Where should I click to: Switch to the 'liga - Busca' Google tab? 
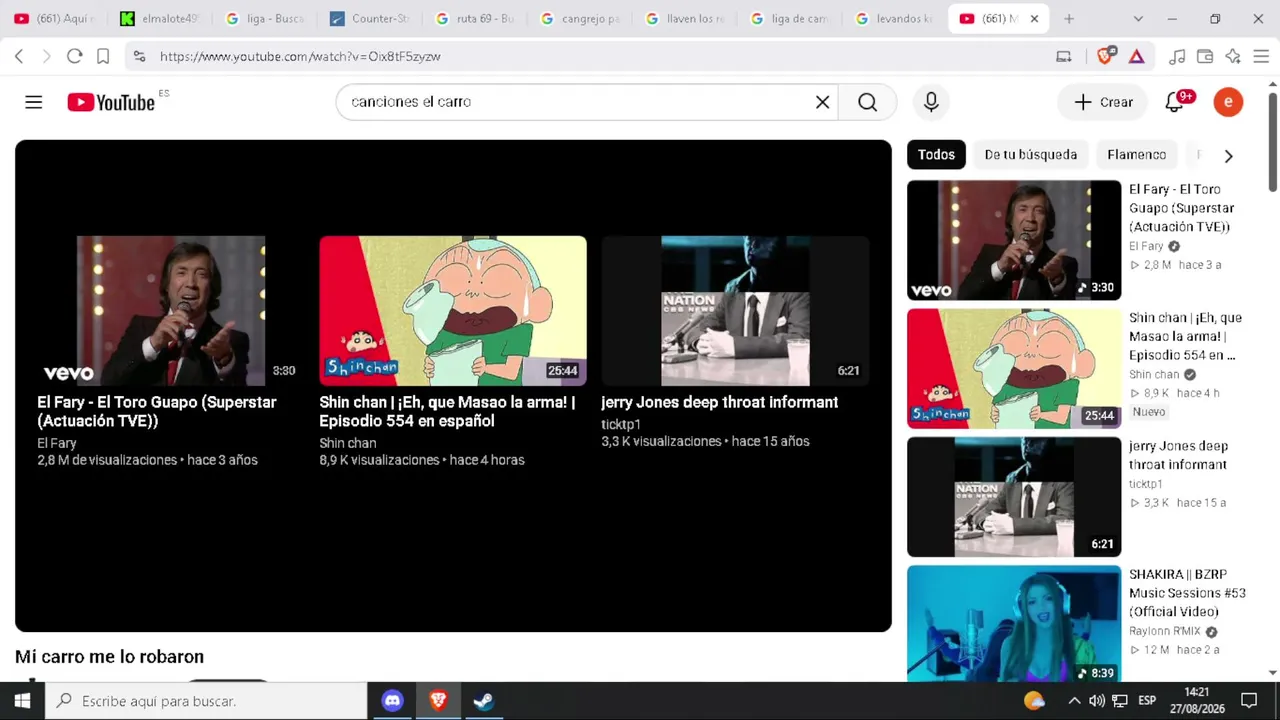[x=265, y=19]
